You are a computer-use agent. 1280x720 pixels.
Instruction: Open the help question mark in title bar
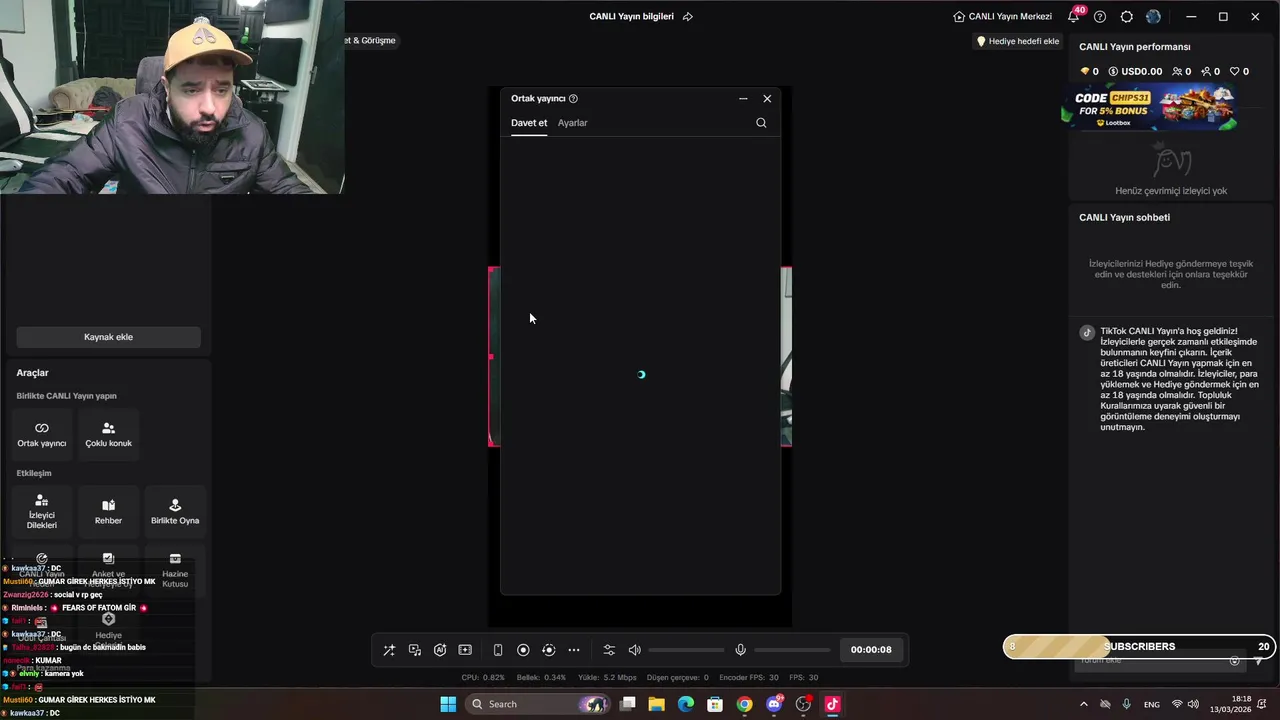1100,16
